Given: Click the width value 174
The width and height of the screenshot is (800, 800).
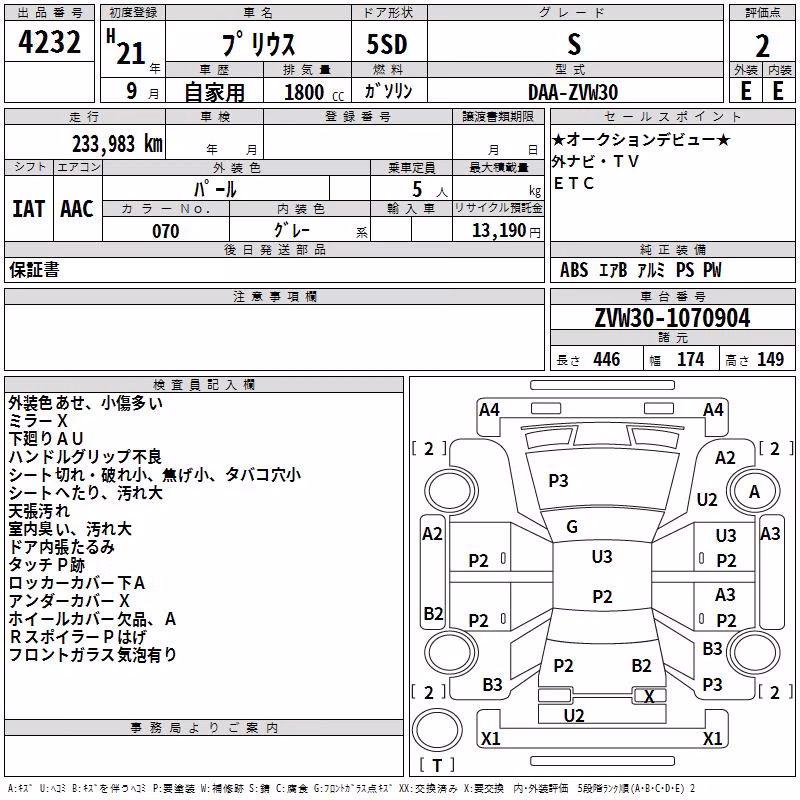Looking at the screenshot, I should tap(690, 360).
